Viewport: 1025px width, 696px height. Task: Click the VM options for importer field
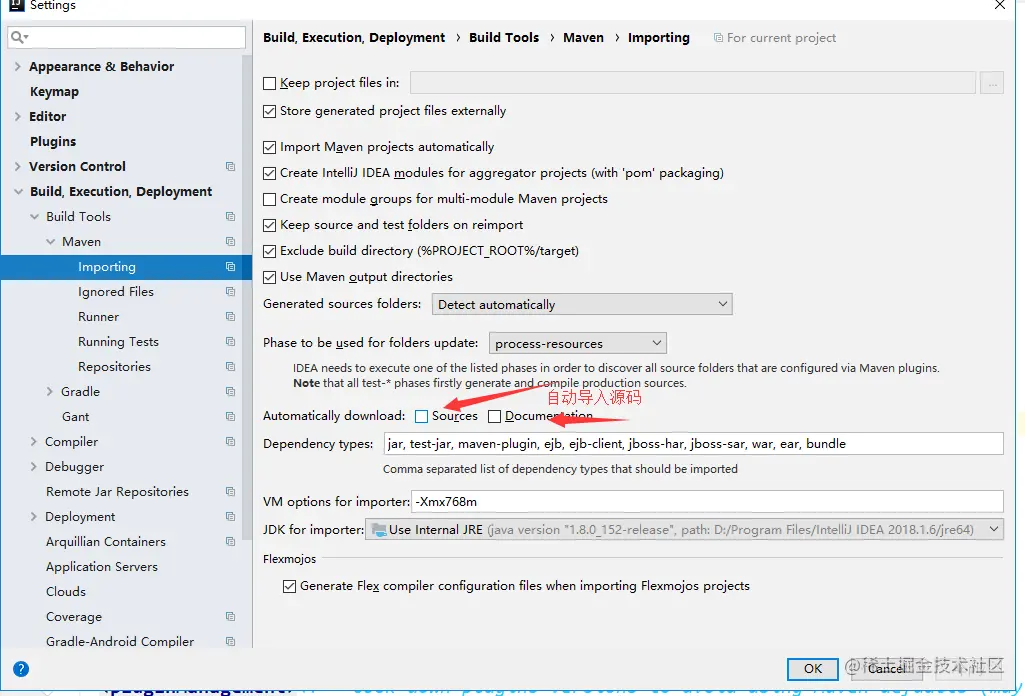pos(707,502)
